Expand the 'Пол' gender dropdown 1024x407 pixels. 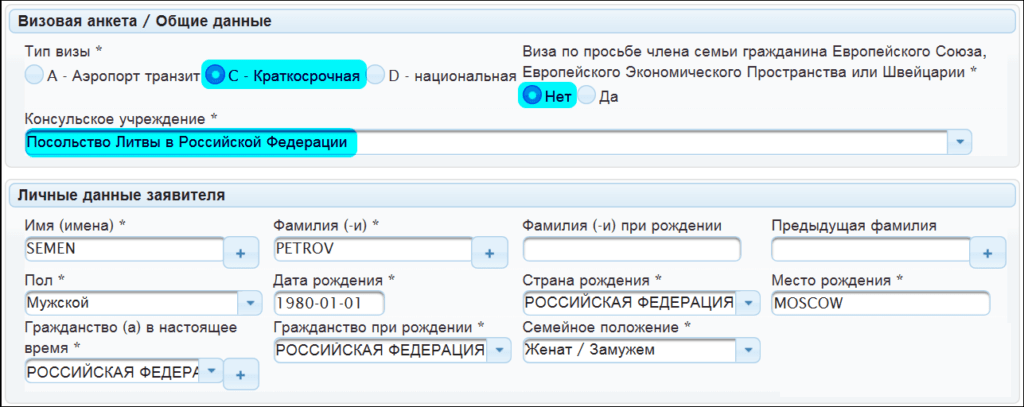click(x=248, y=302)
